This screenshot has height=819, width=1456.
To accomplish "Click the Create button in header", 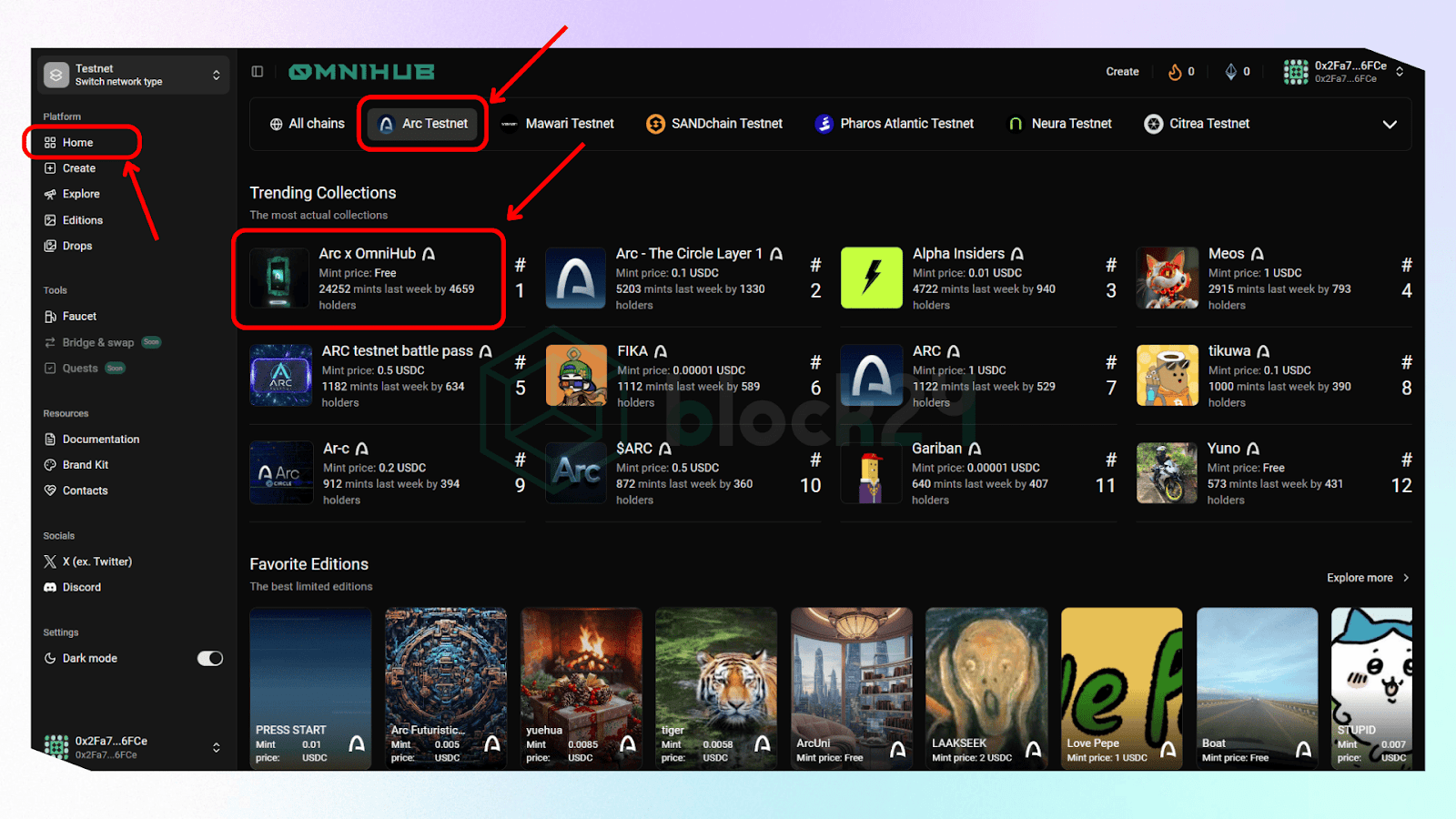I will (x=1122, y=72).
